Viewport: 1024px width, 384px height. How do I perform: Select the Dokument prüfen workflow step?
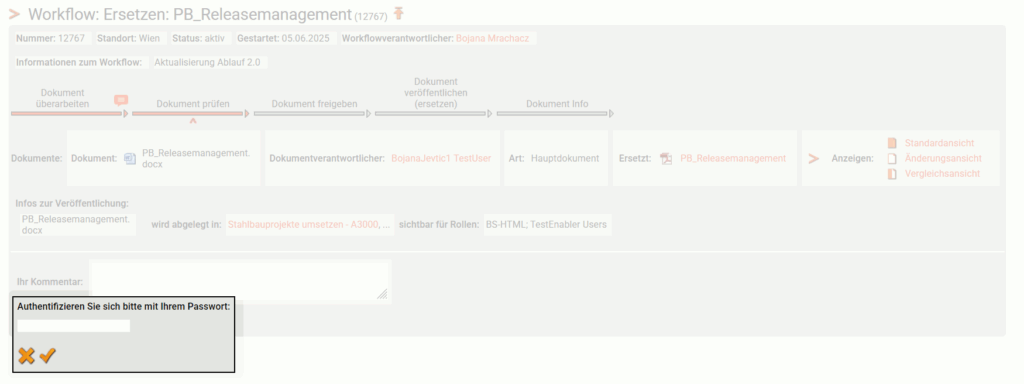click(193, 104)
